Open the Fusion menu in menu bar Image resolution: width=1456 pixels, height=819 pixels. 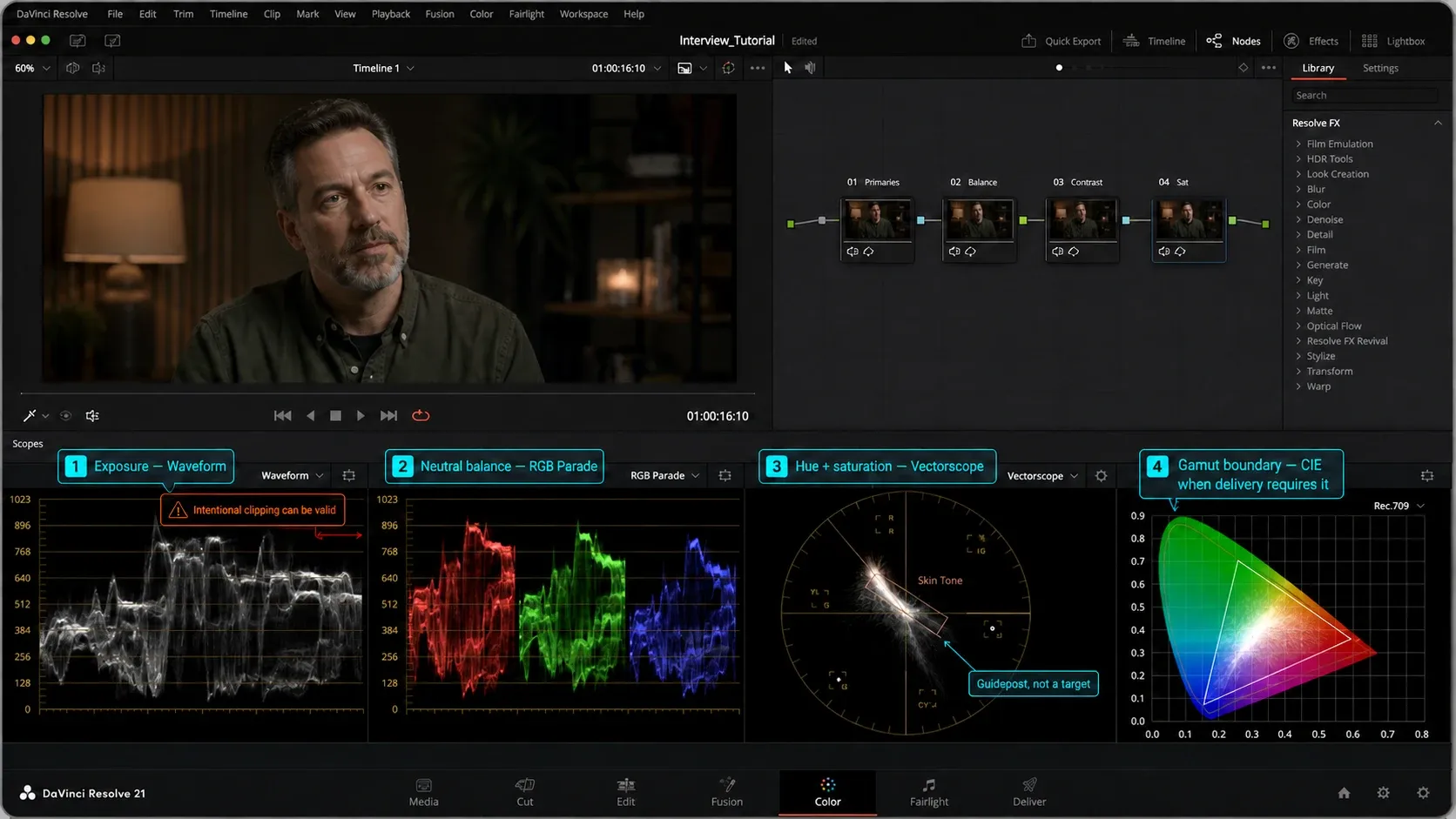pos(439,14)
